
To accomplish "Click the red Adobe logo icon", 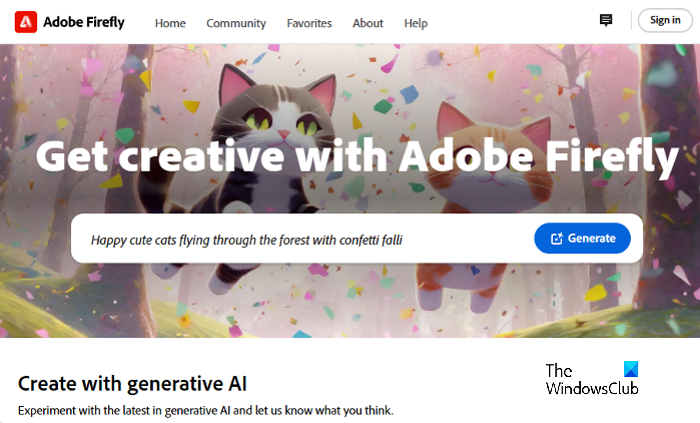I will click(26, 21).
